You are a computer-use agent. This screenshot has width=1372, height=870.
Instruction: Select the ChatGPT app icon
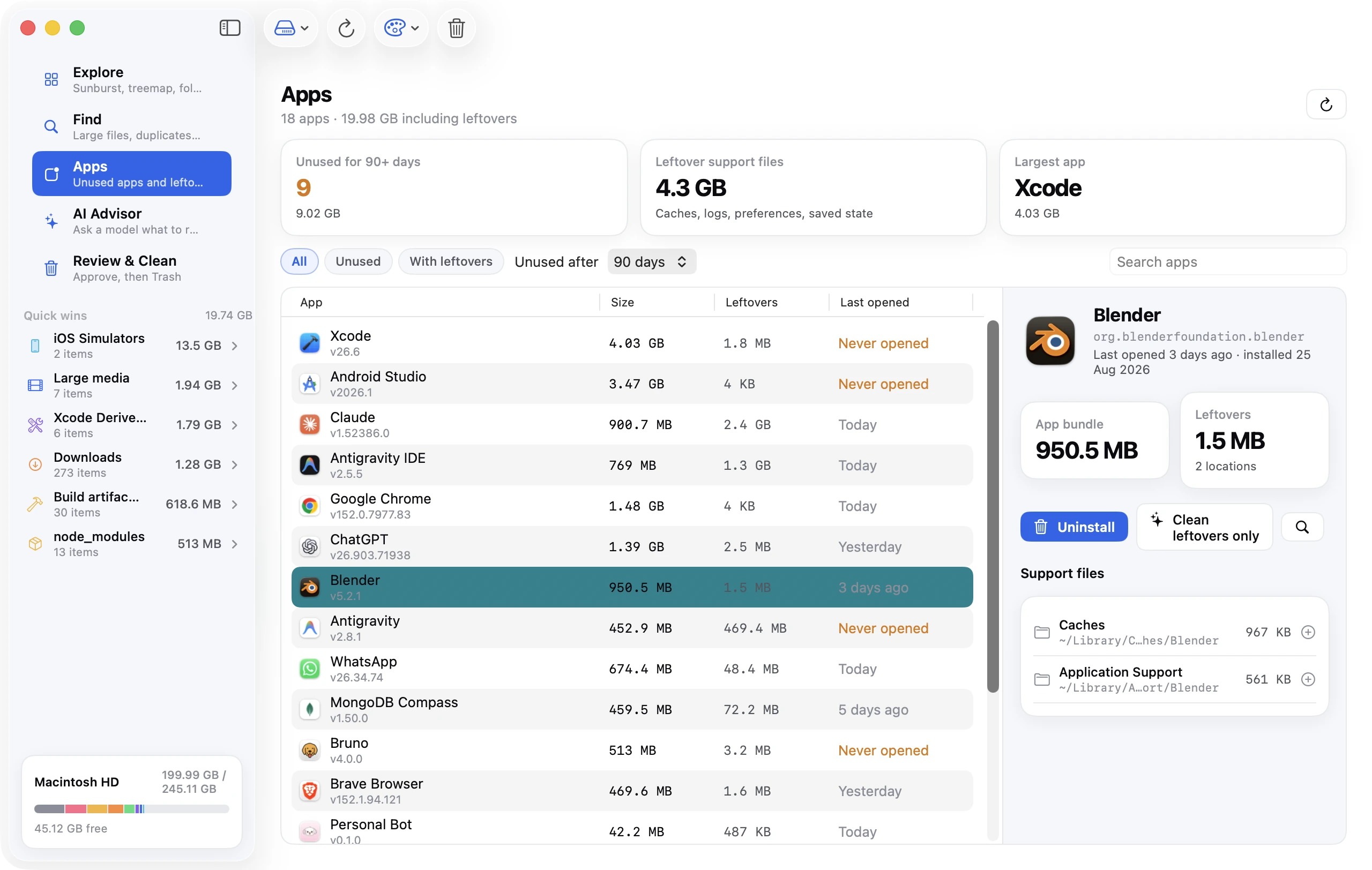pos(309,547)
